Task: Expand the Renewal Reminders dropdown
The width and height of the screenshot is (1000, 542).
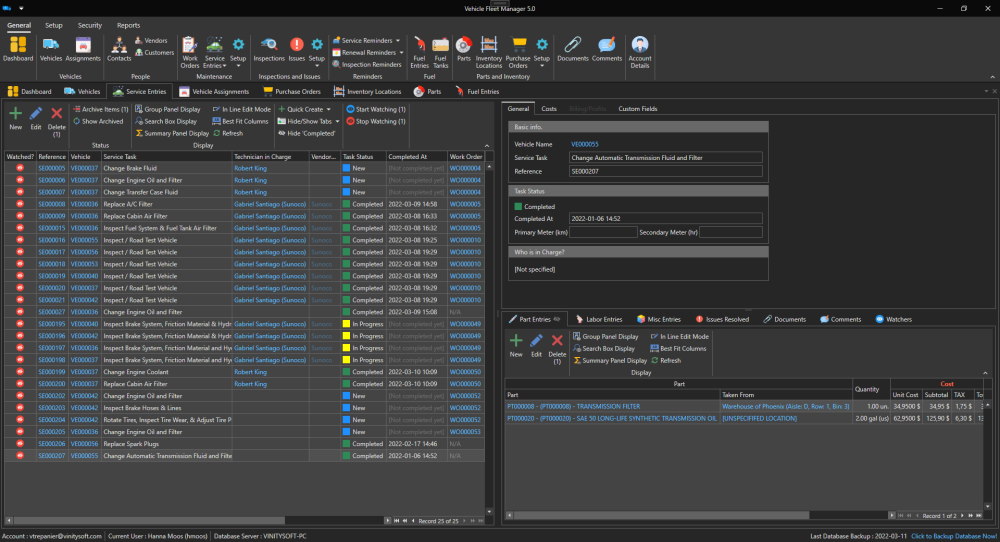Action: click(401, 52)
